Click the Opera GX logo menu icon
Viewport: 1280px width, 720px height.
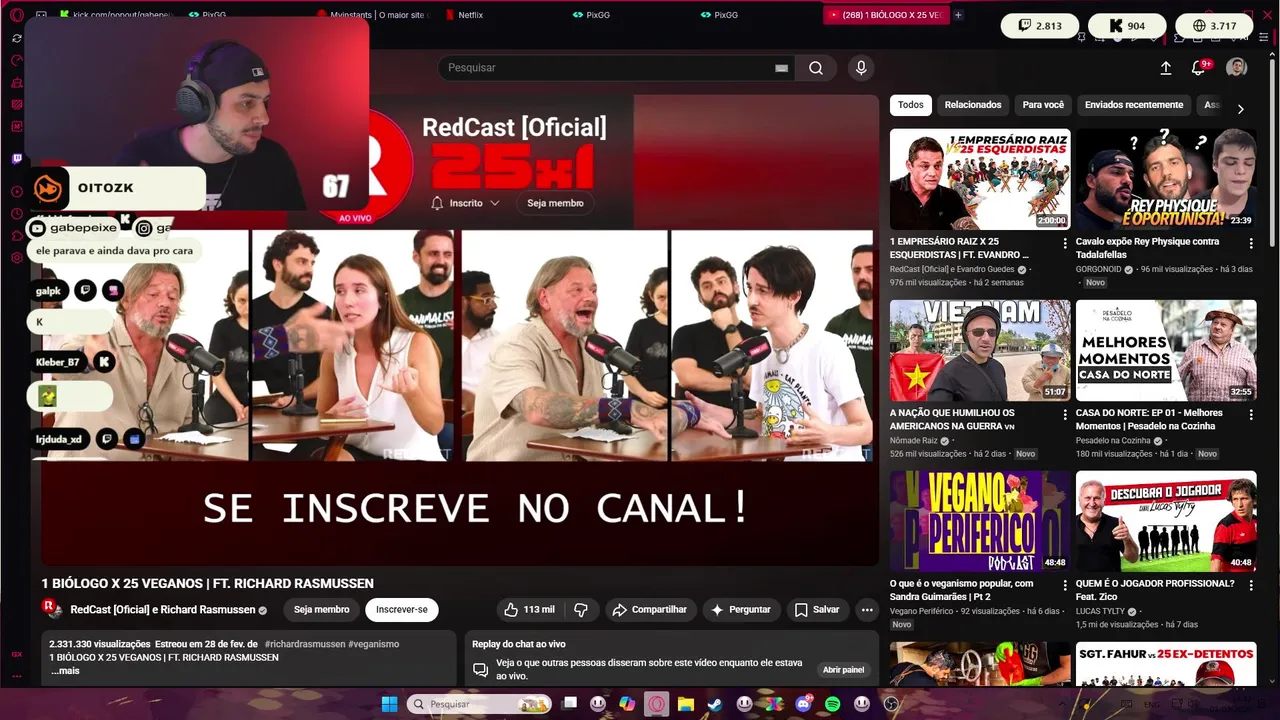(x=16, y=15)
